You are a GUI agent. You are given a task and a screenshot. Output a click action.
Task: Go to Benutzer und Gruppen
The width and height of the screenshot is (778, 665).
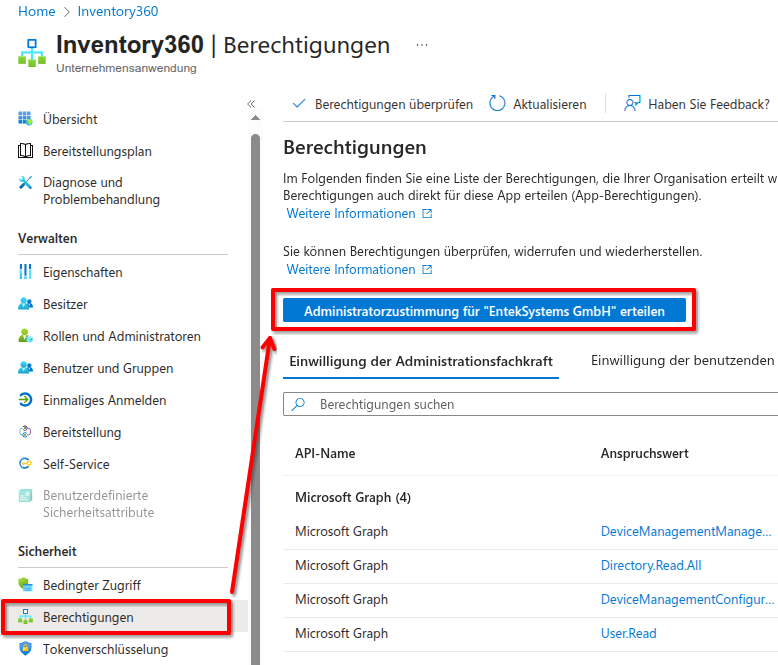[x=108, y=368]
